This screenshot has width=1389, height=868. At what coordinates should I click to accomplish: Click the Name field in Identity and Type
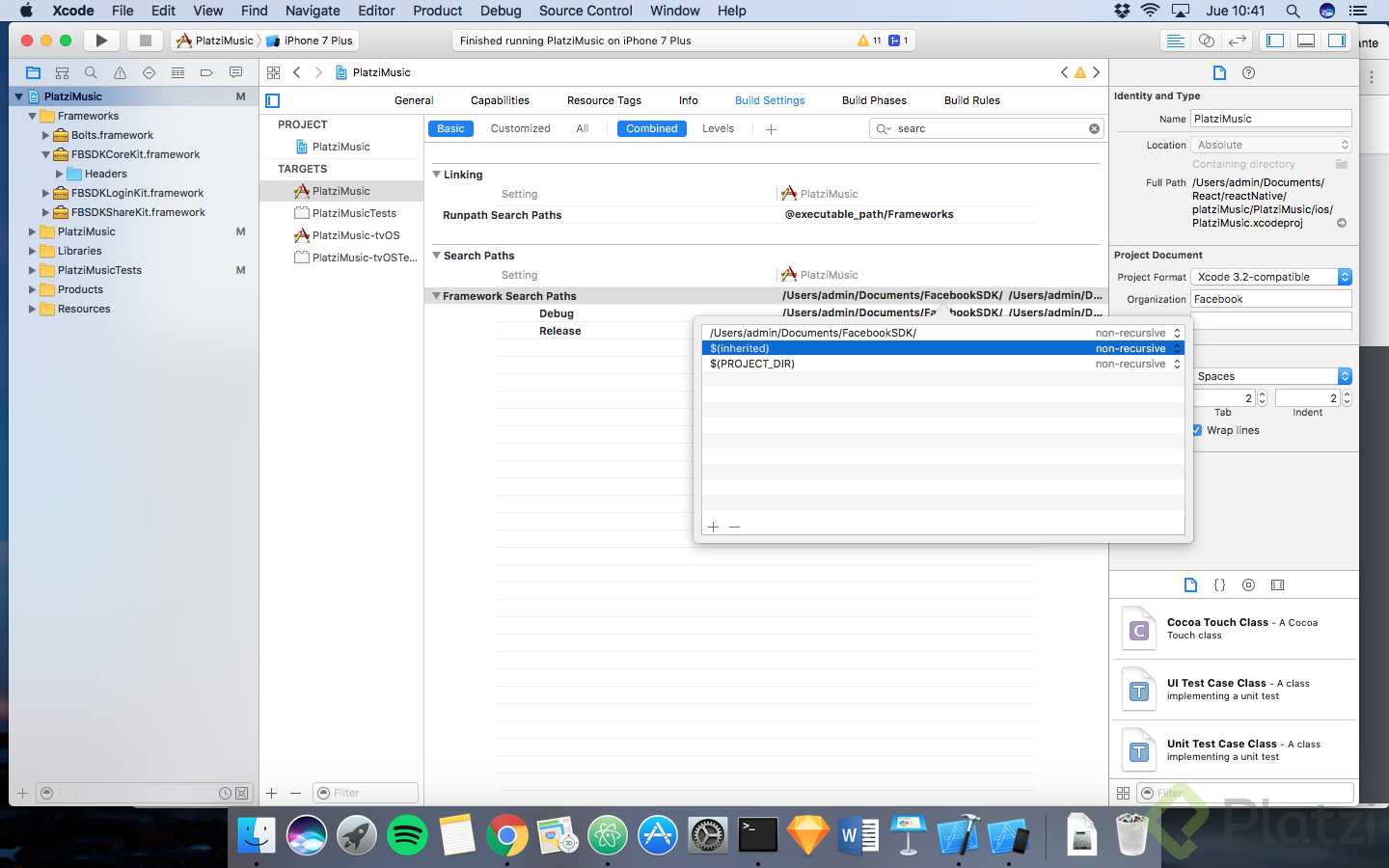1271,119
